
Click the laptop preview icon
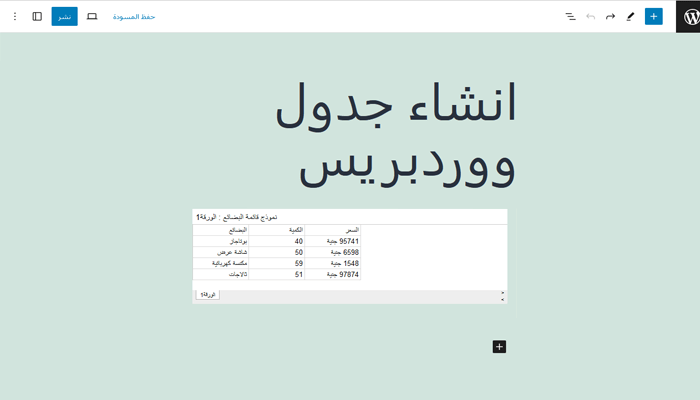[92, 17]
